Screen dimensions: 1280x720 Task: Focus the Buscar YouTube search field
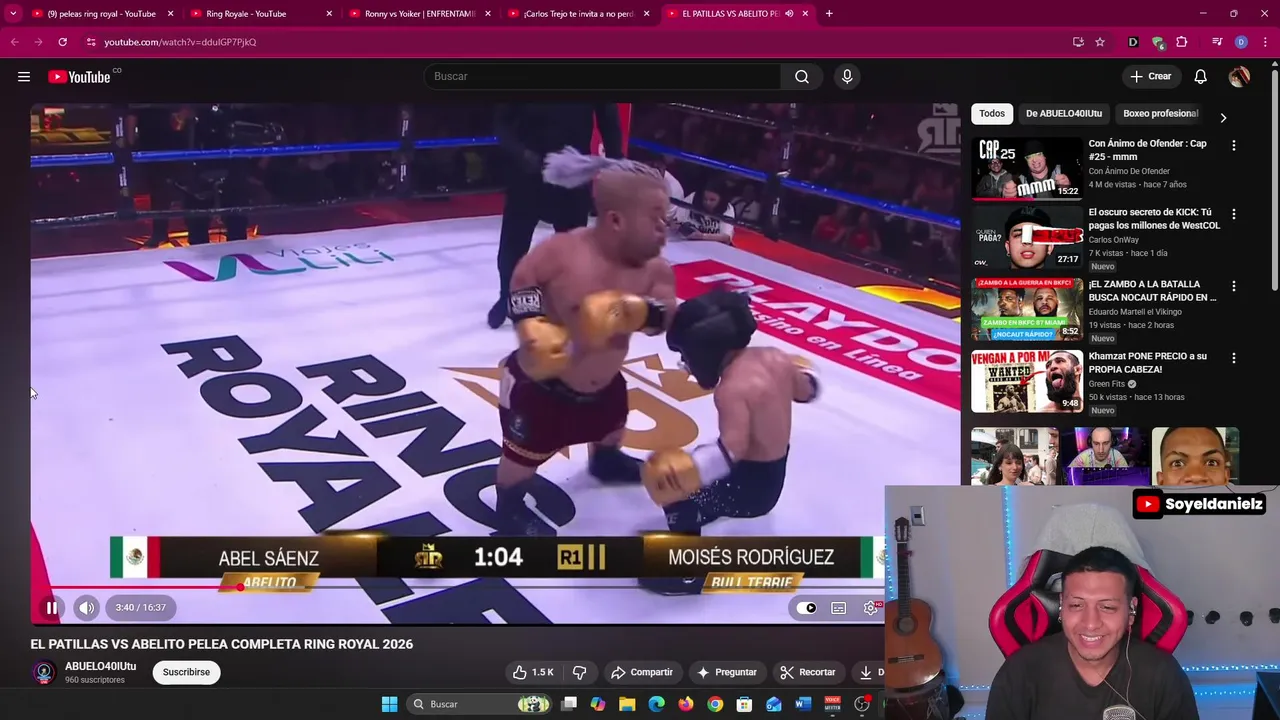coord(603,77)
